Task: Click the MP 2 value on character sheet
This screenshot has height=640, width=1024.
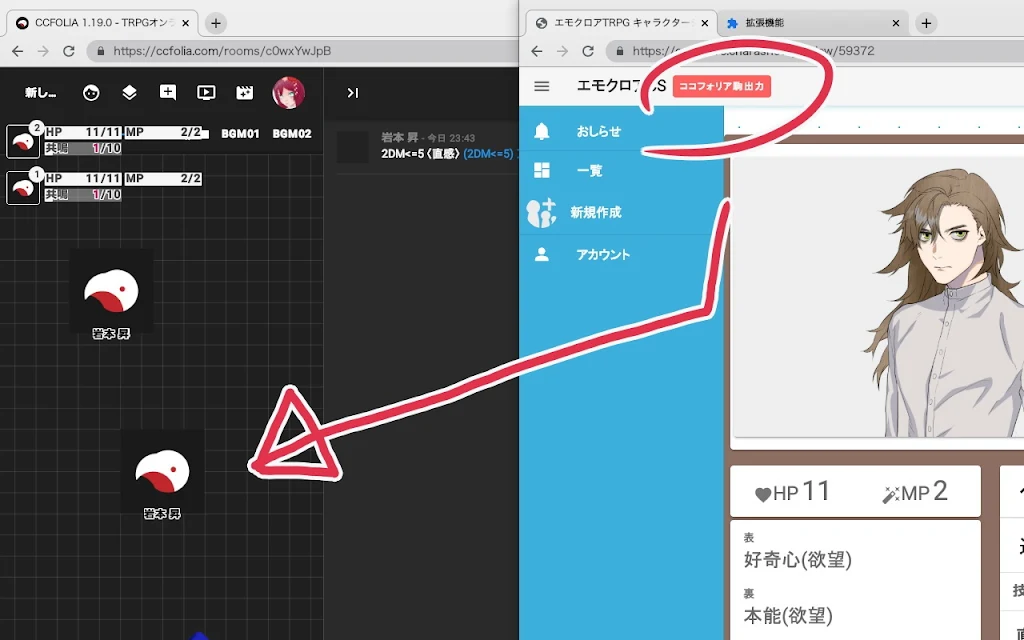Action: click(914, 492)
